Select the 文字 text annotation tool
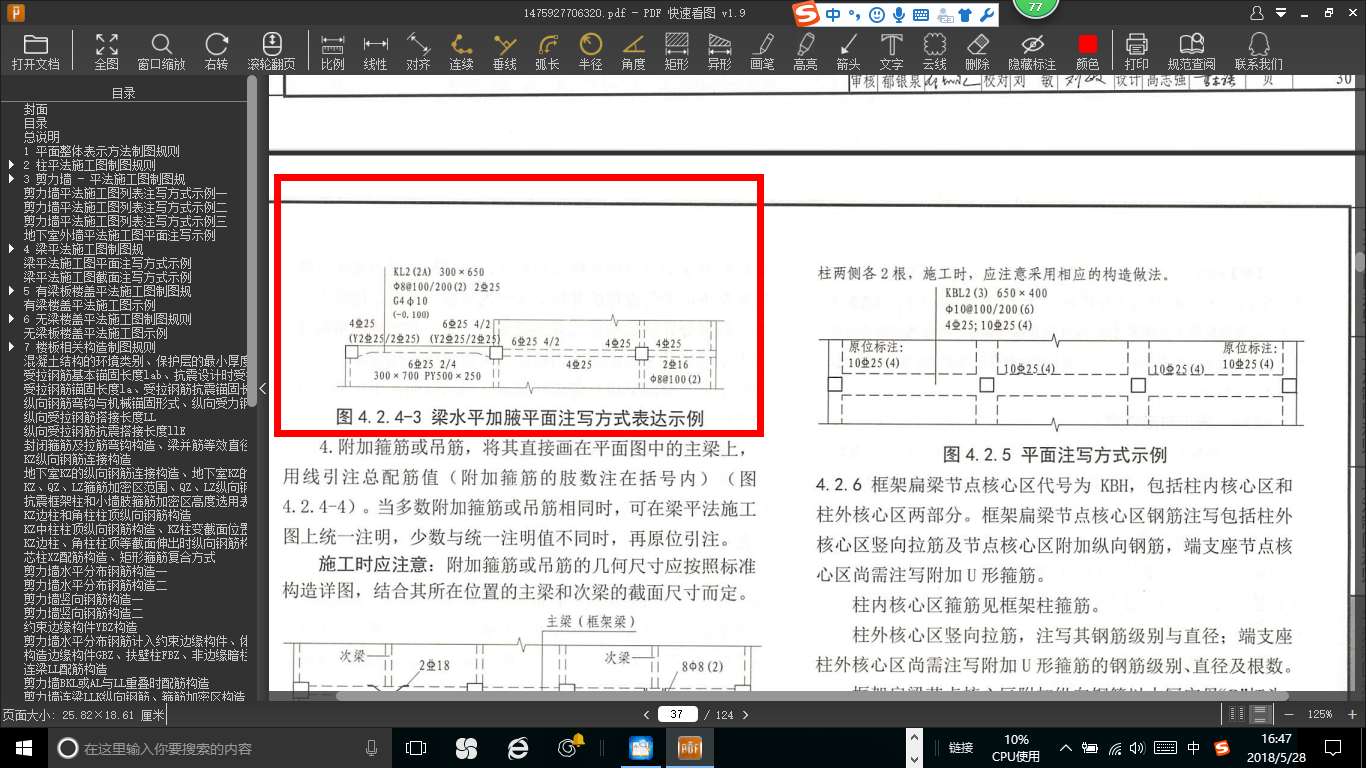The width and height of the screenshot is (1366, 768). click(x=891, y=51)
